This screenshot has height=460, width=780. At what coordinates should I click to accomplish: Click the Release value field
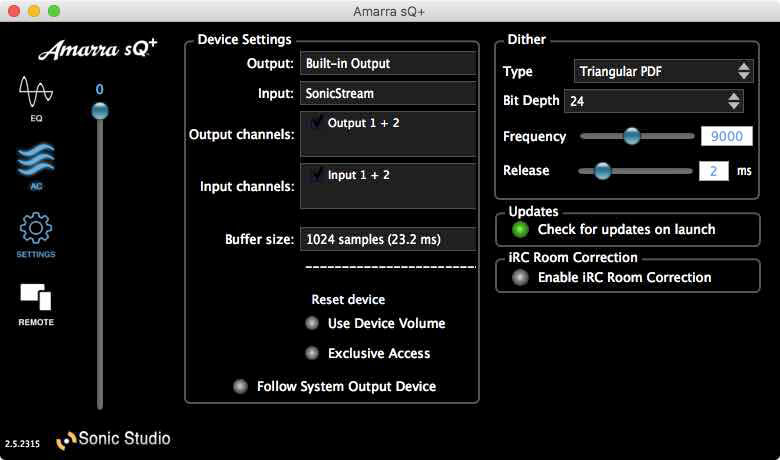714,171
